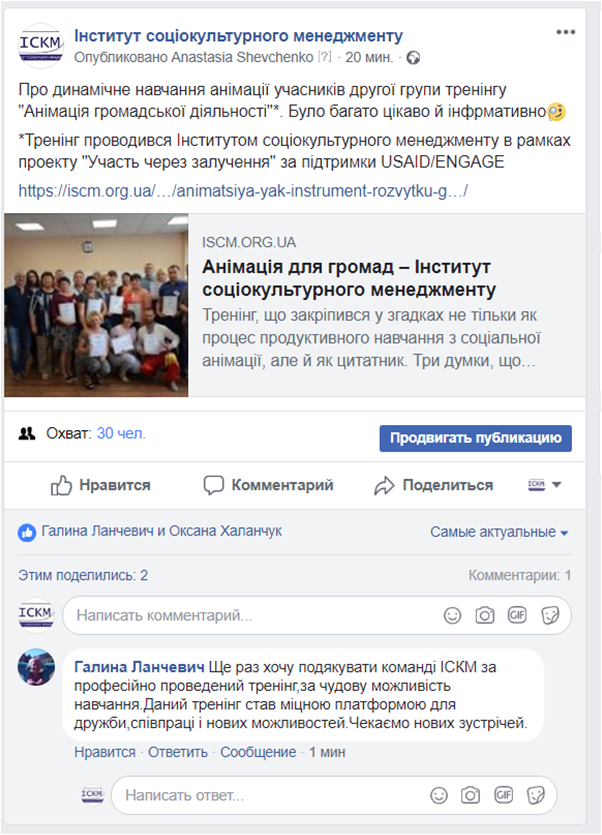The image size is (602, 835).
Task: Click the Ответить link under the comment
Action: tap(178, 752)
